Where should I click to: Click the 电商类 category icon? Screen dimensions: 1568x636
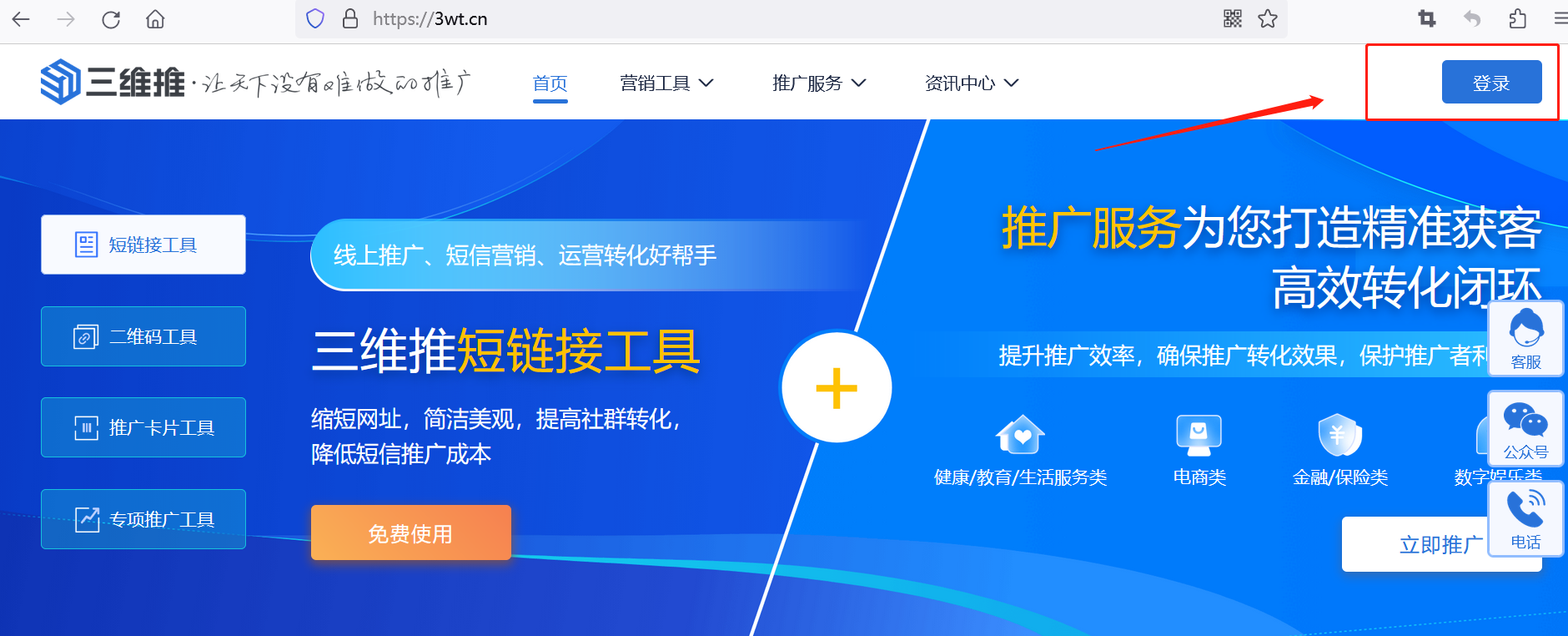1199,435
